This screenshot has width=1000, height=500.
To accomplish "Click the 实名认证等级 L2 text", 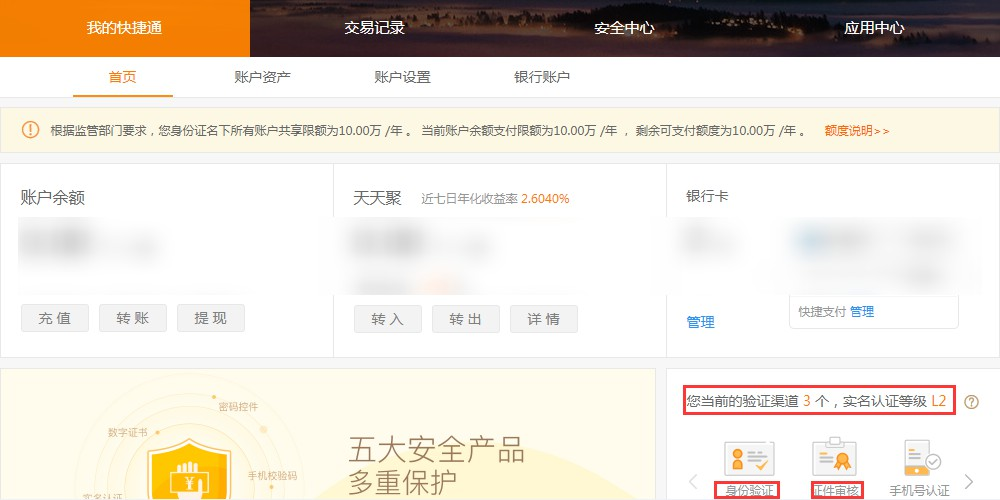I will [895, 401].
